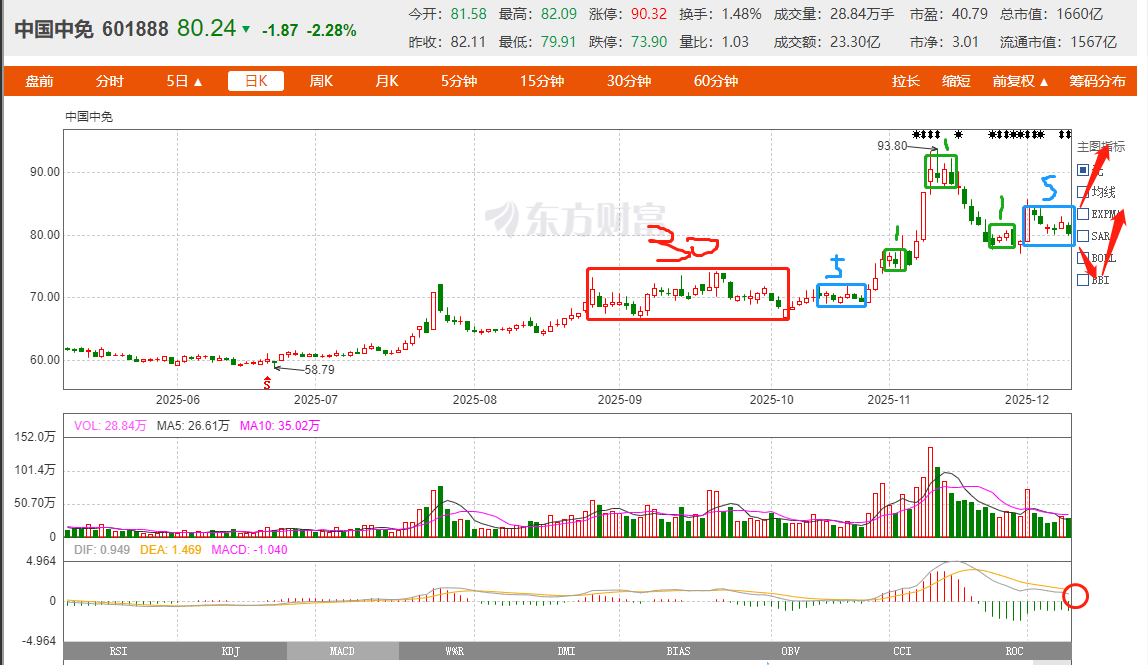The width and height of the screenshot is (1148, 665).
Task: Switch sub-chart to DMI indicator
Action: [567, 651]
